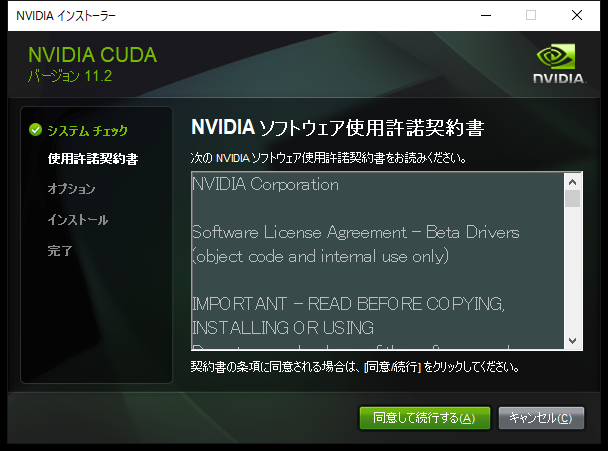Click the バージョン 11.2 version label

[x=70, y=76]
